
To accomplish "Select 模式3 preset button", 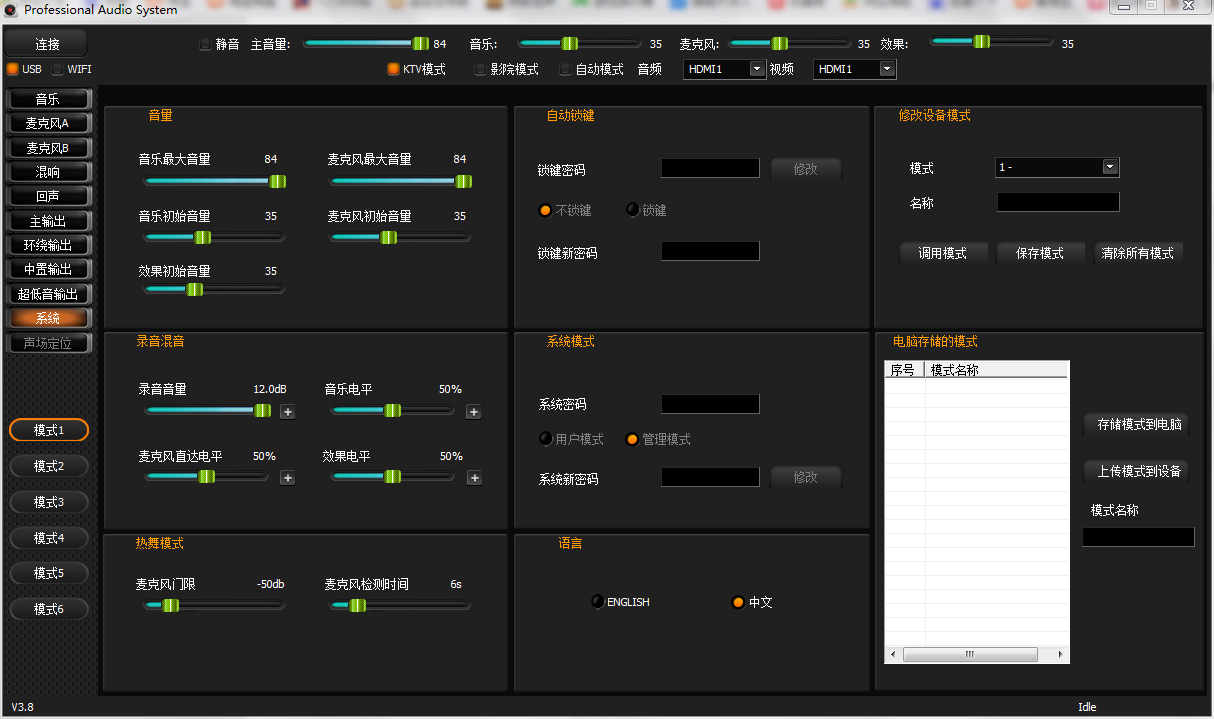I will click(x=49, y=502).
